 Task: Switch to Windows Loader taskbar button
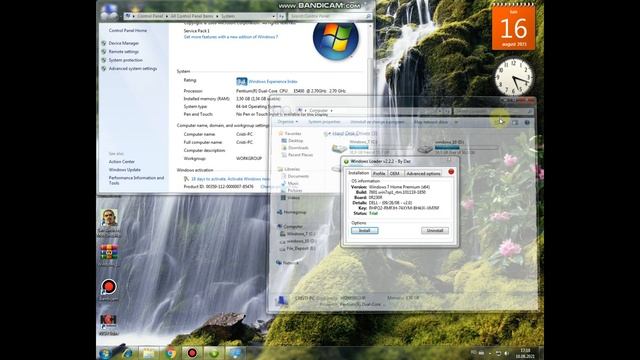pos(214,353)
